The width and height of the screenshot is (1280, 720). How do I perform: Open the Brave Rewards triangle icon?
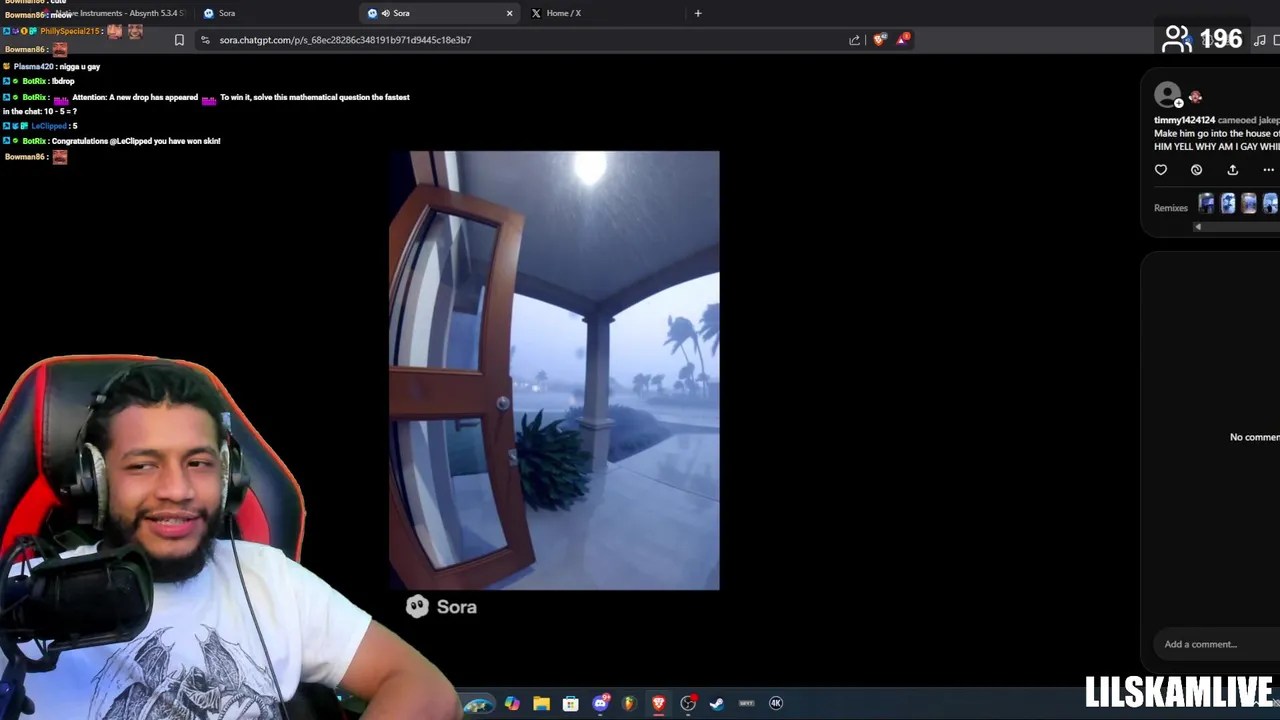coord(903,39)
